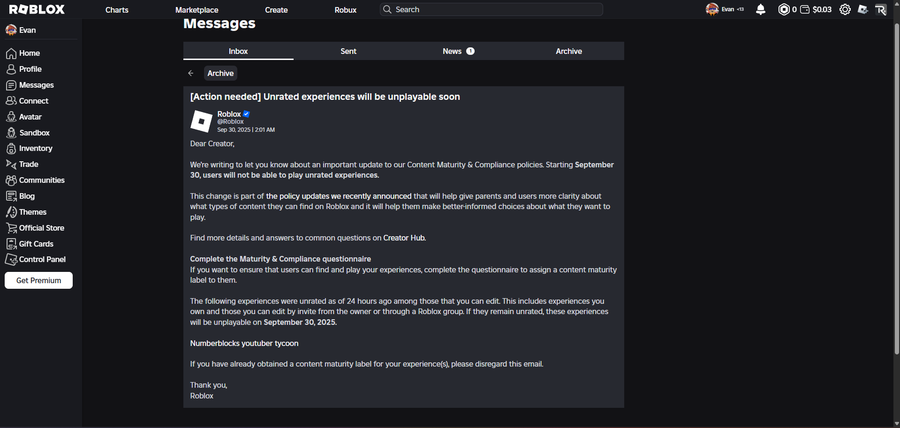
Task: Click the Roblox sender avatar
Action: (201, 122)
